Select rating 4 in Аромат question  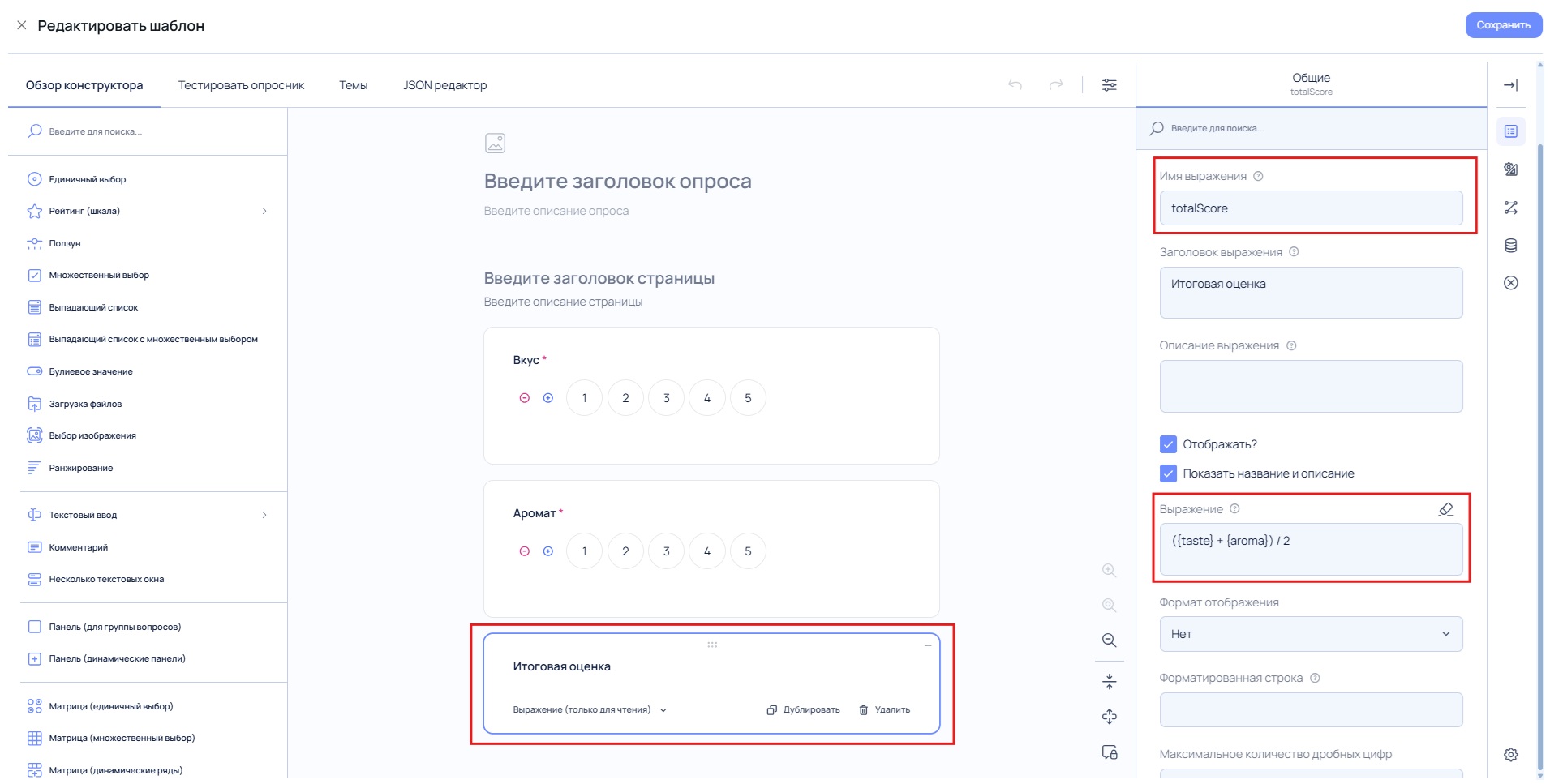tap(707, 551)
